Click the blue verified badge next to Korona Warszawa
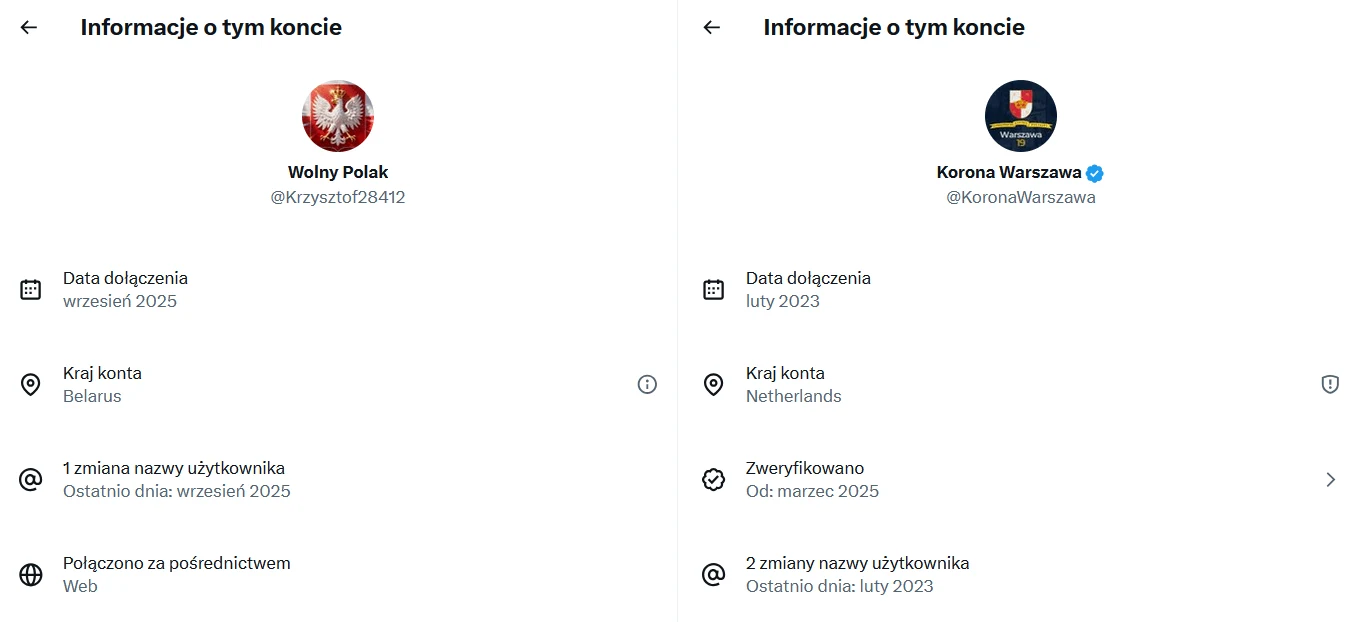Viewport: 1358px width, 622px height. point(1093,173)
